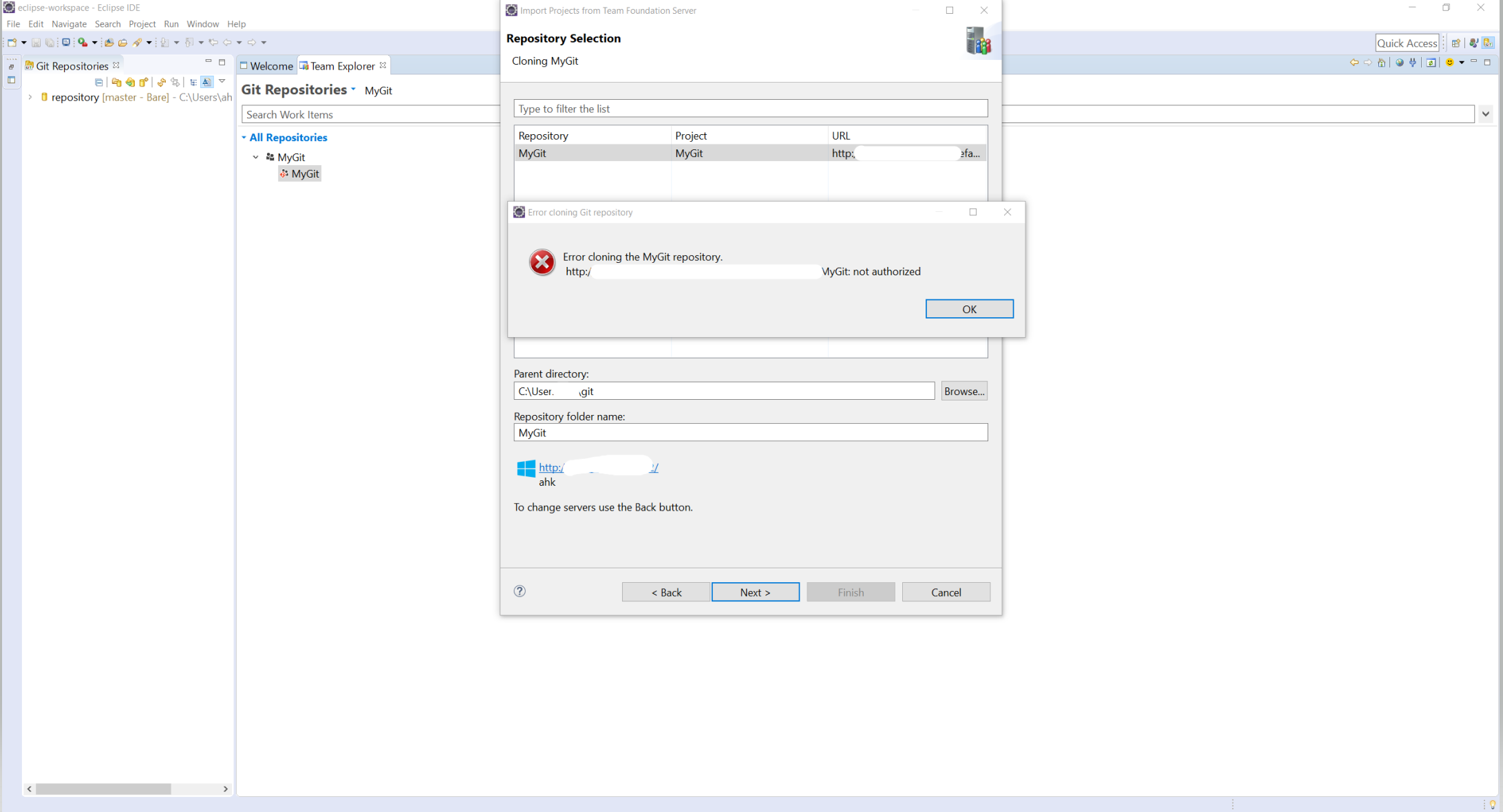Click the Browse... button
The width and height of the screenshot is (1503, 812).
tap(964, 391)
